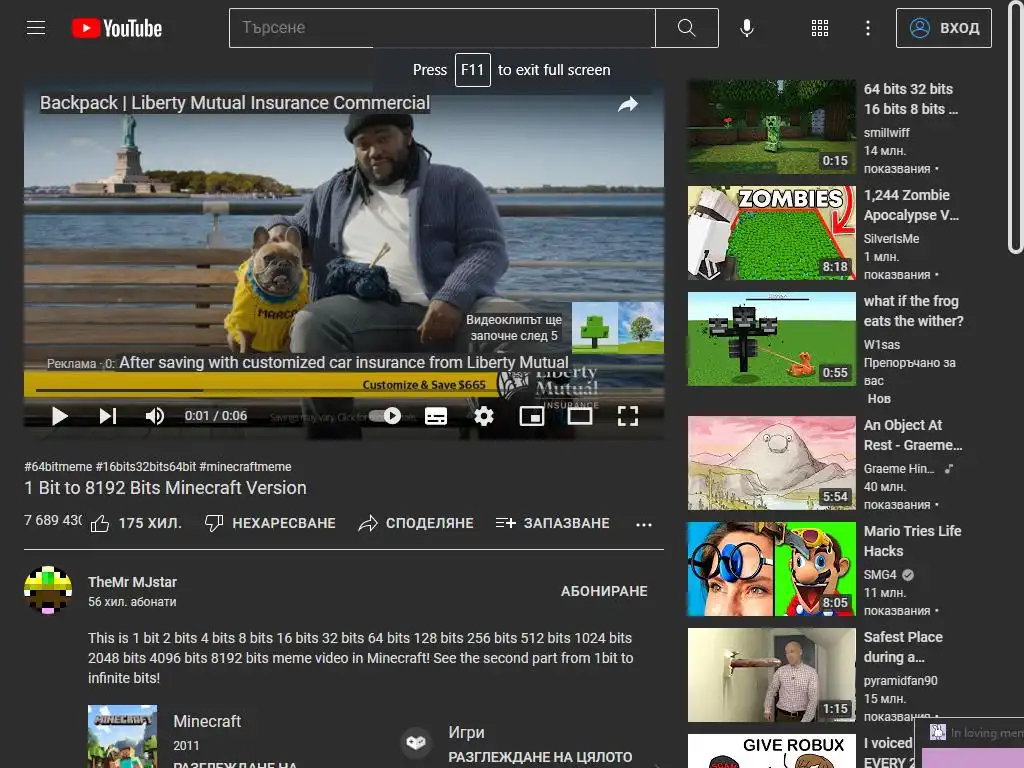Open the 'what if the frog eats the wither?' title
This screenshot has width=1024, height=768.
click(x=913, y=311)
